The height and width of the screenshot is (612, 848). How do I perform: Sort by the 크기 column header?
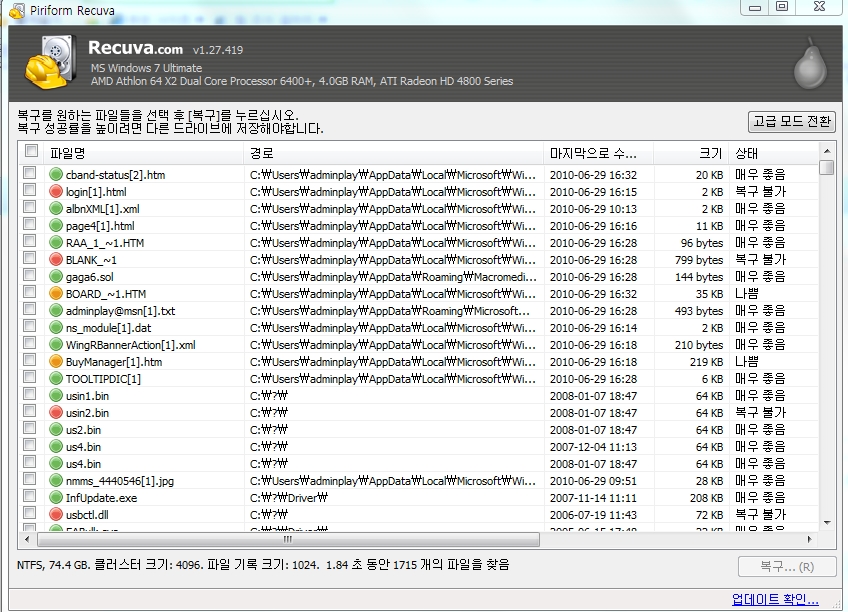click(x=690, y=153)
